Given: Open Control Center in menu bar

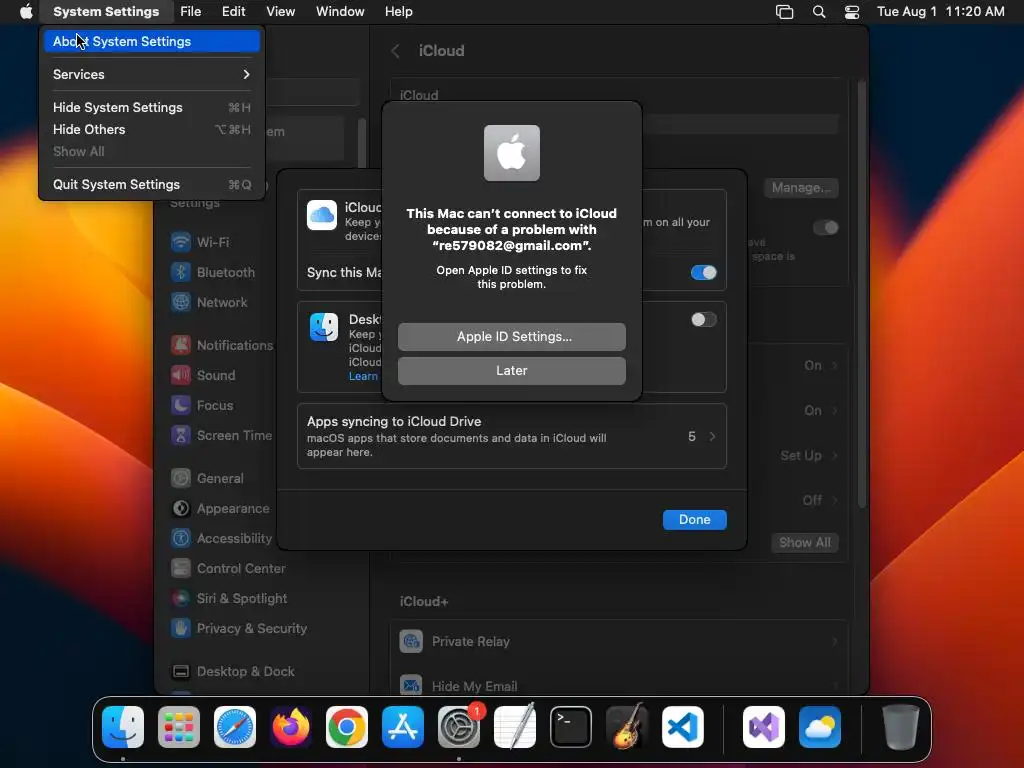Looking at the screenshot, I should (x=852, y=12).
